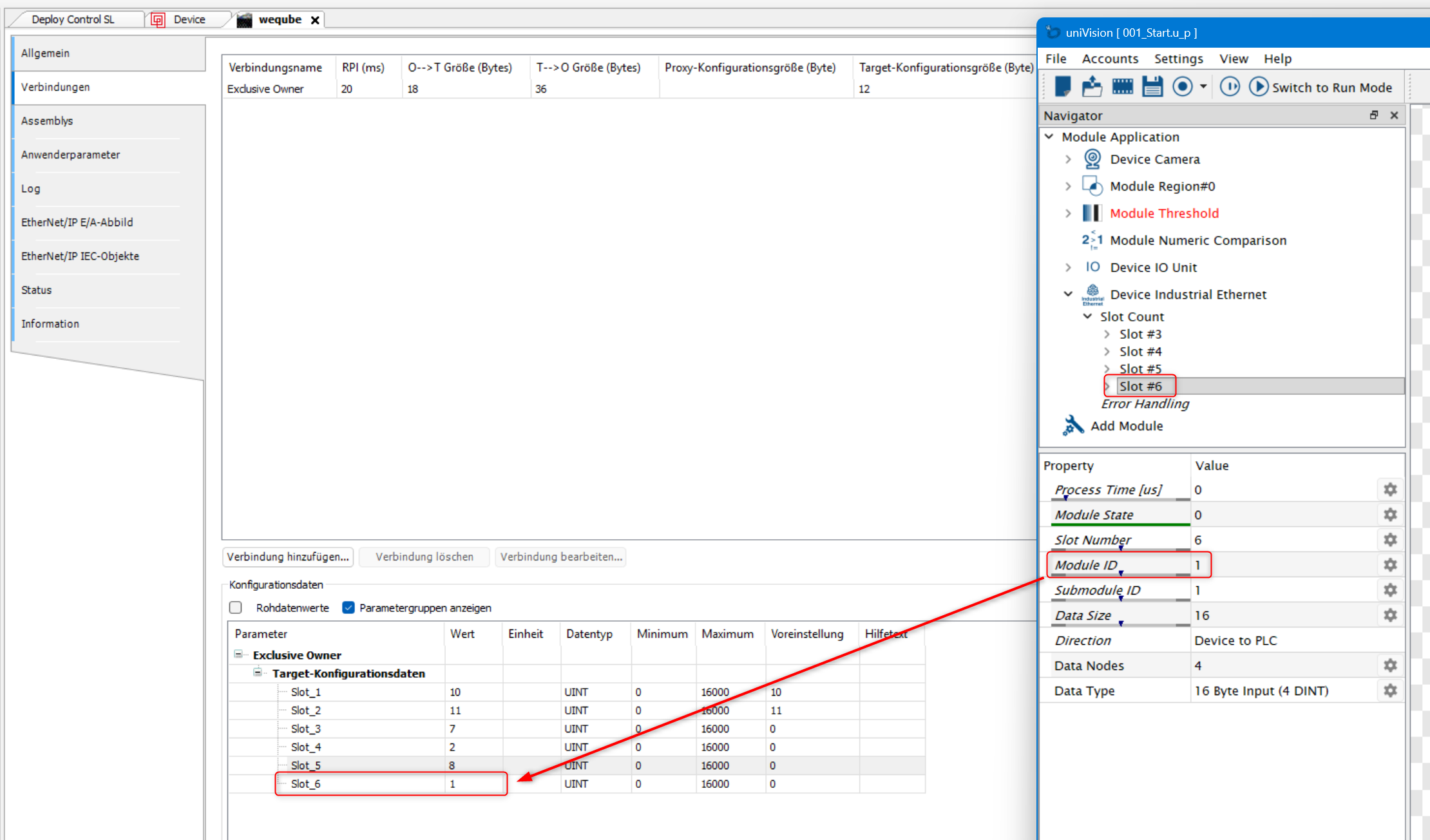Click the save floppy disk icon
The width and height of the screenshot is (1430, 840).
tap(1152, 86)
